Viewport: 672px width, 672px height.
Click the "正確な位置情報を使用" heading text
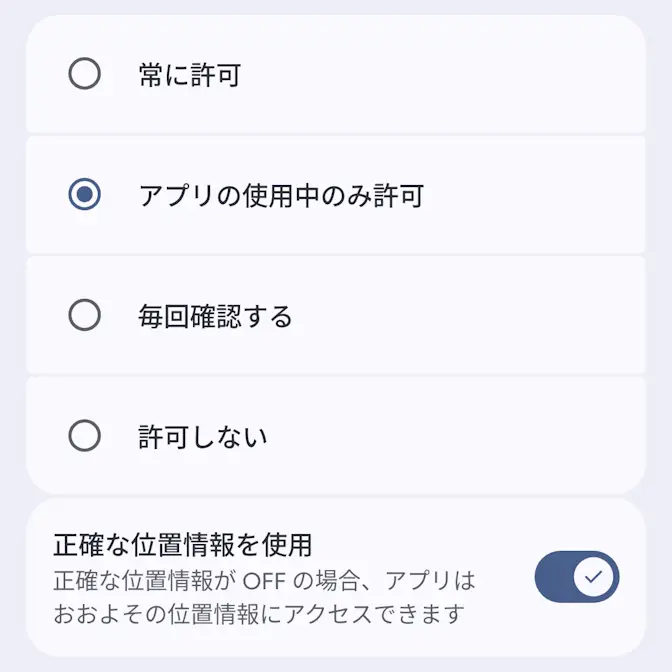click(182, 545)
